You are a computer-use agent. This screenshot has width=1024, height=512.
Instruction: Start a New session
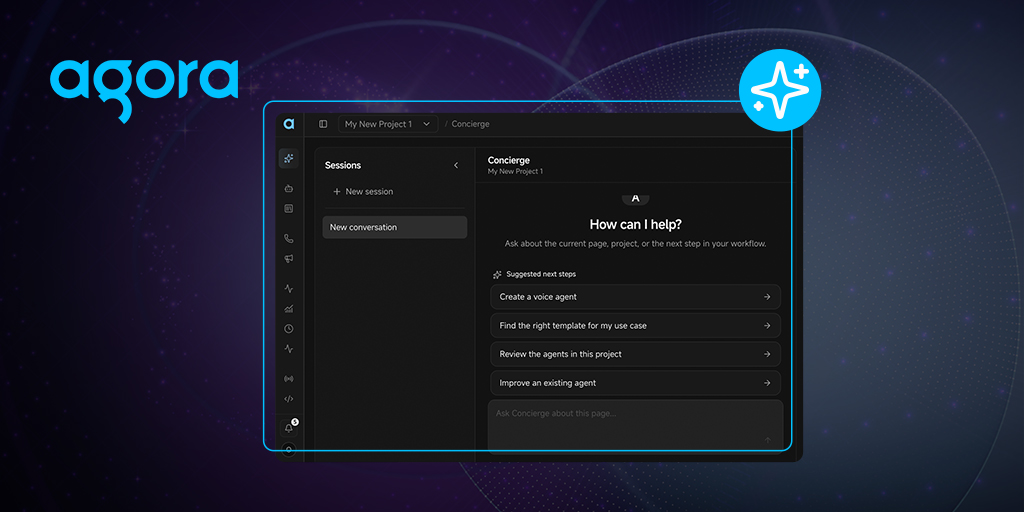pos(363,191)
